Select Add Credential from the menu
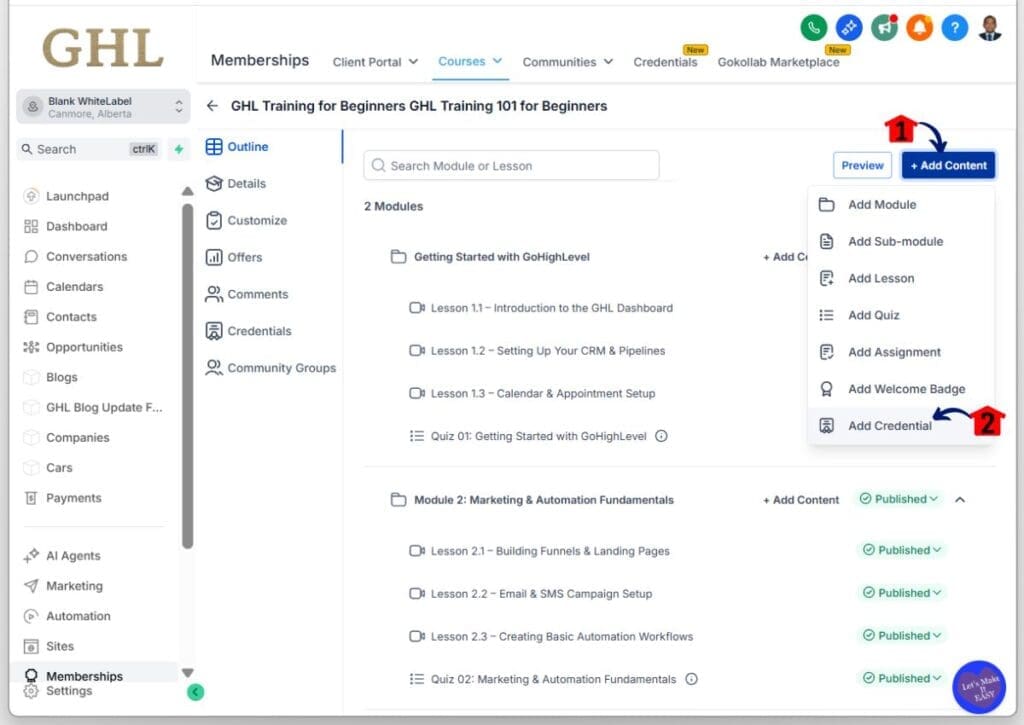Image resolution: width=1024 pixels, height=725 pixels. [x=889, y=426]
